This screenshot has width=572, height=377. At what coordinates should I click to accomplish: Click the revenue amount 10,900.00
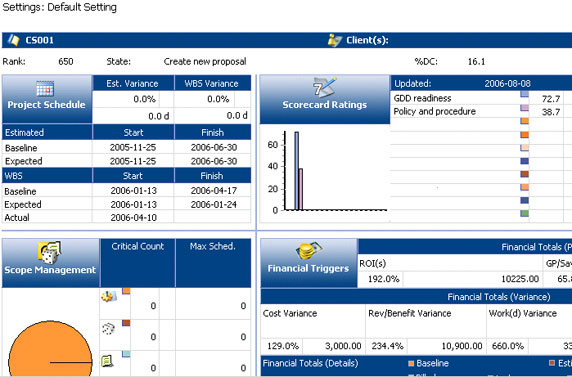pyautogui.click(x=462, y=346)
